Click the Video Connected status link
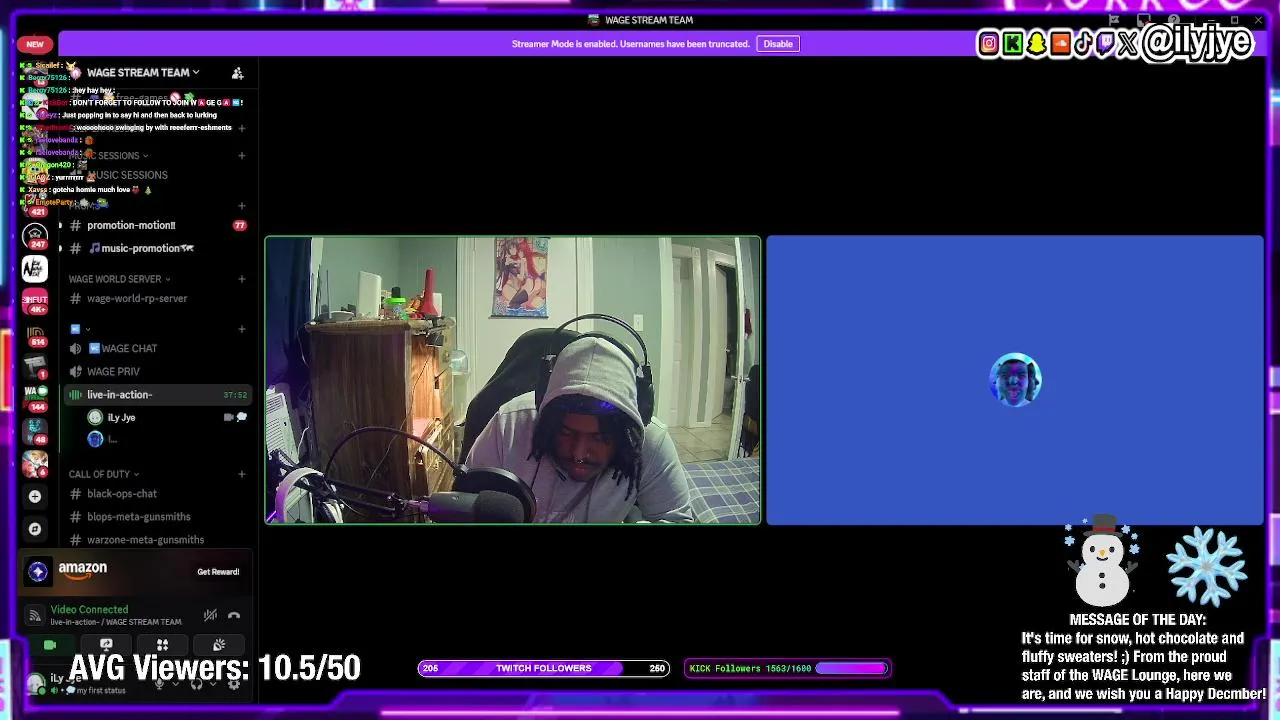Image resolution: width=1280 pixels, height=720 pixels. coord(89,609)
